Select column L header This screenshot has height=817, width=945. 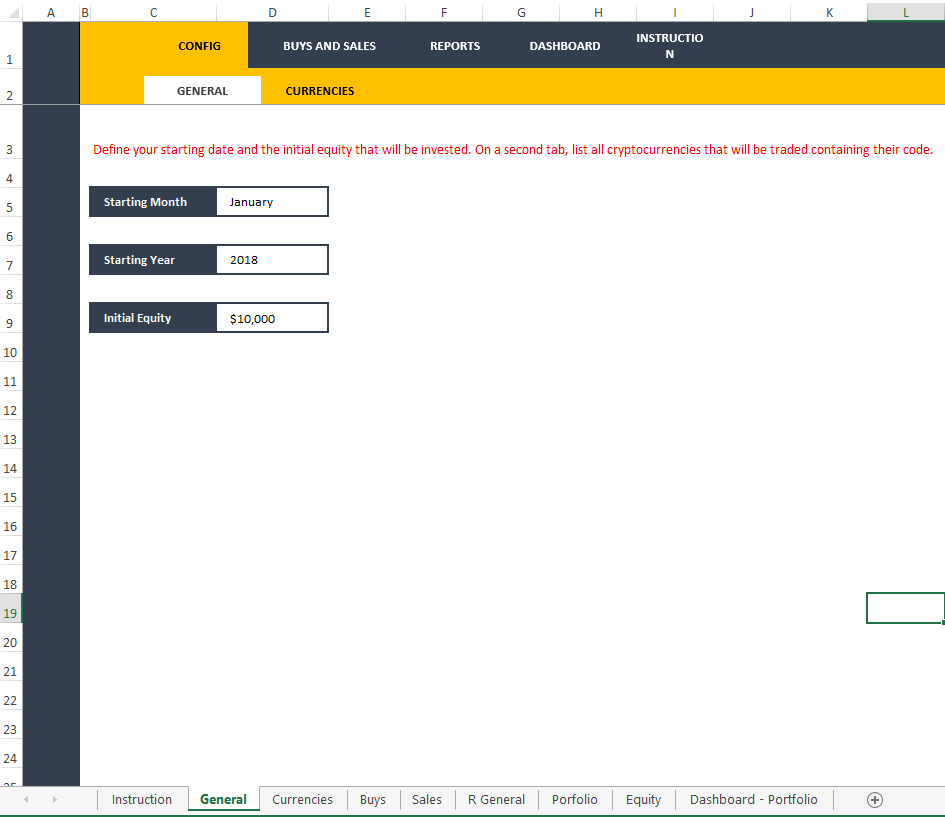click(x=906, y=12)
